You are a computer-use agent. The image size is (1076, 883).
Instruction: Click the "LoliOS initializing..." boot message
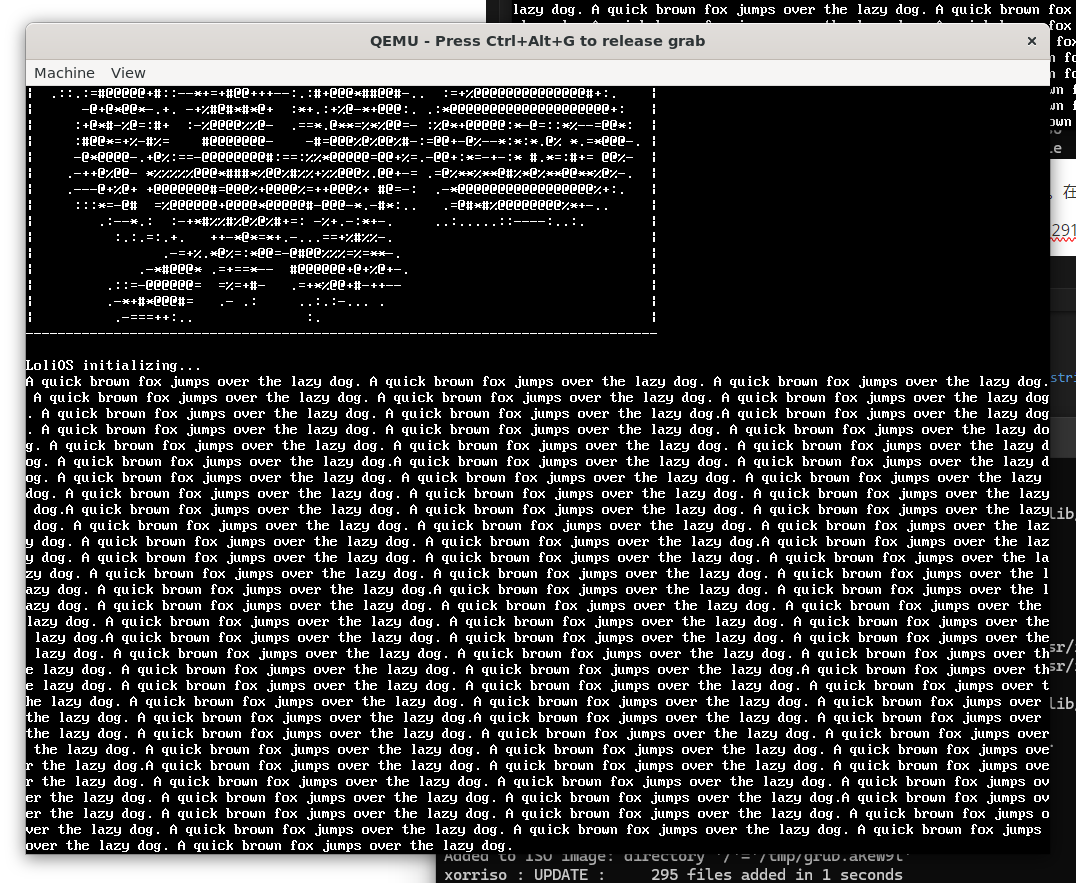(114, 365)
